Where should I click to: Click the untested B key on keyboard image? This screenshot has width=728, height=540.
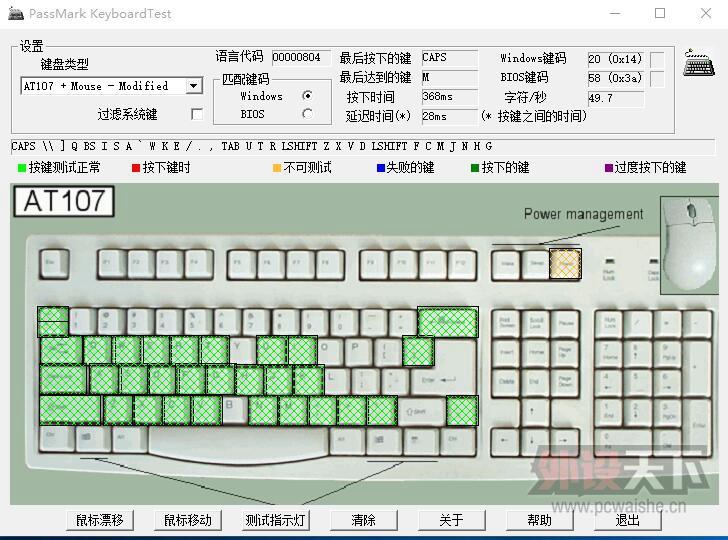[x=234, y=410]
